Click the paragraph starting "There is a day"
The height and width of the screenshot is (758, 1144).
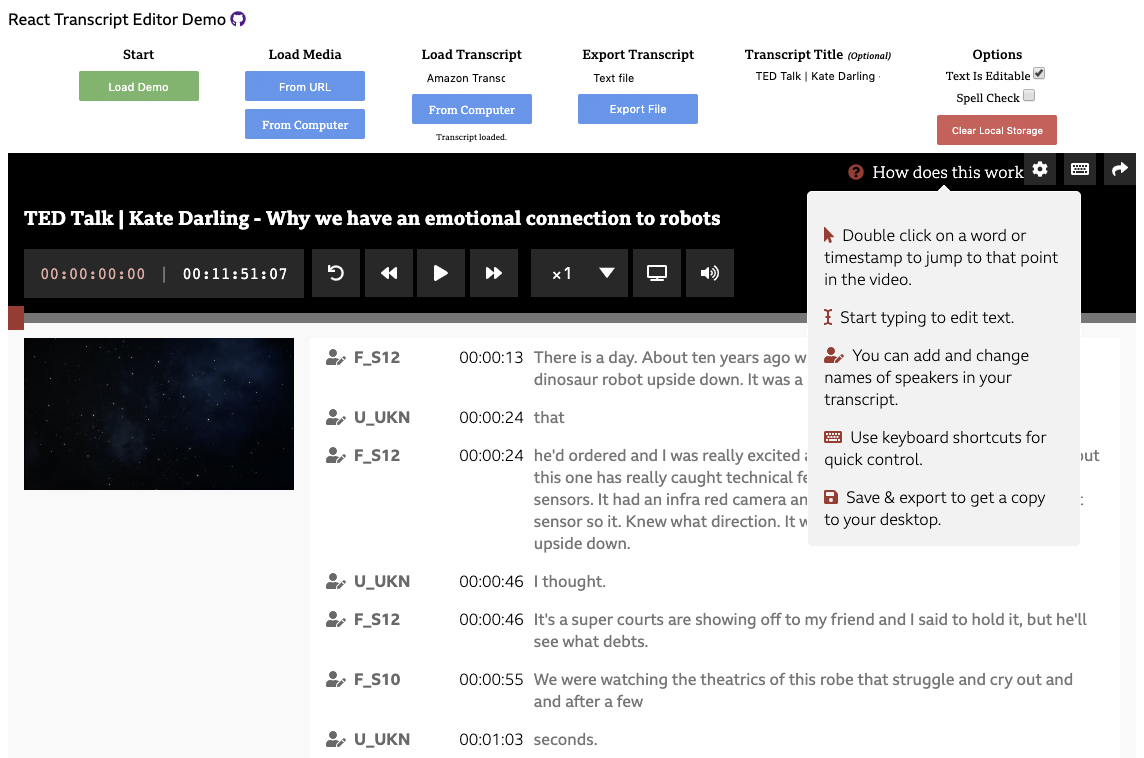[x=670, y=368]
